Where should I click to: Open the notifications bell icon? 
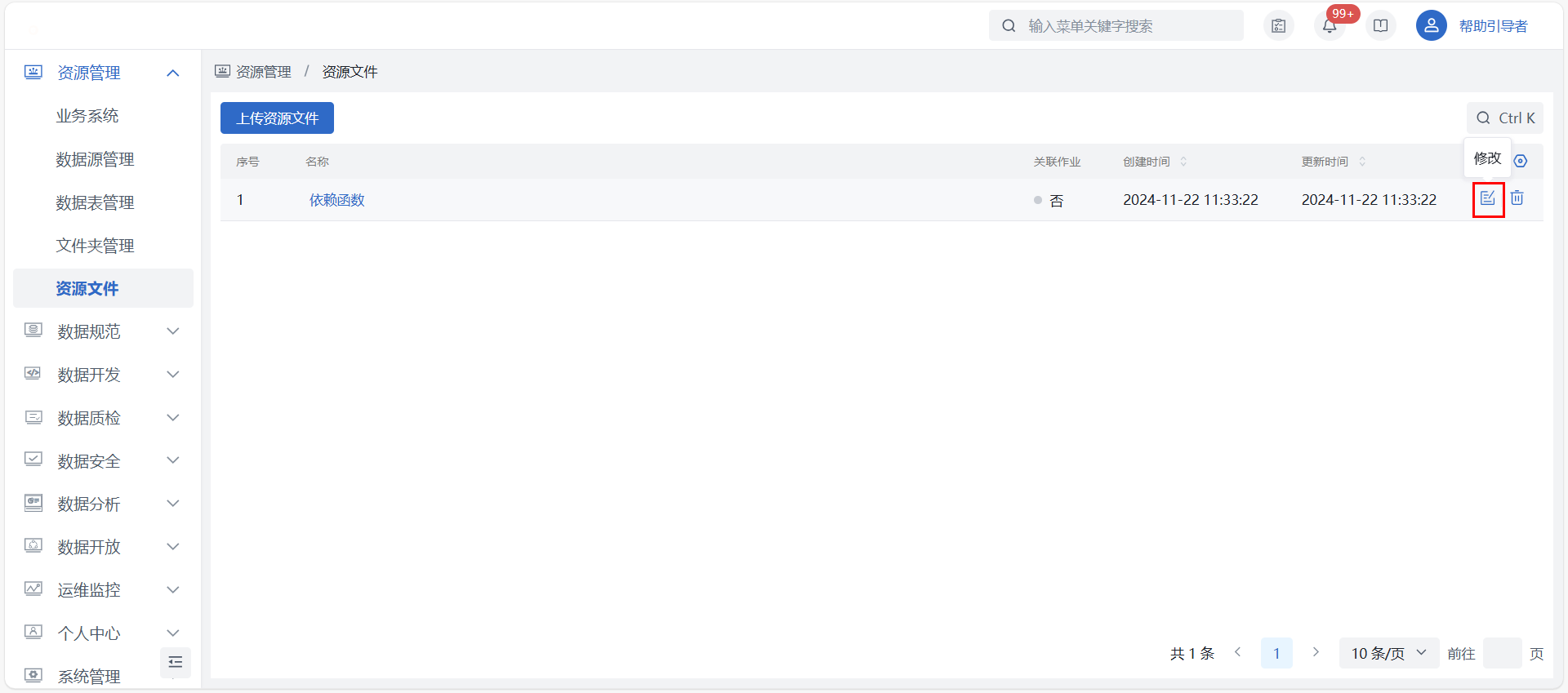pyautogui.click(x=1330, y=26)
